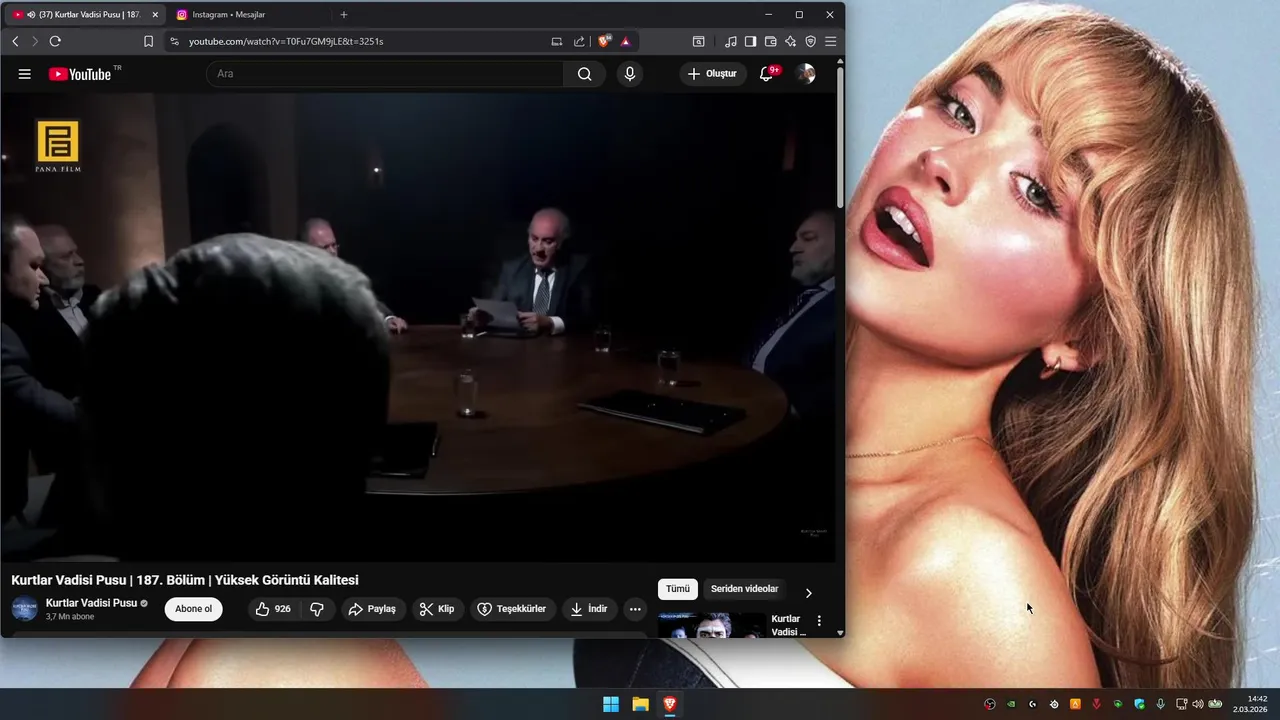Open YouTube notifications bell
The width and height of the screenshot is (1280, 720).
[x=767, y=74]
